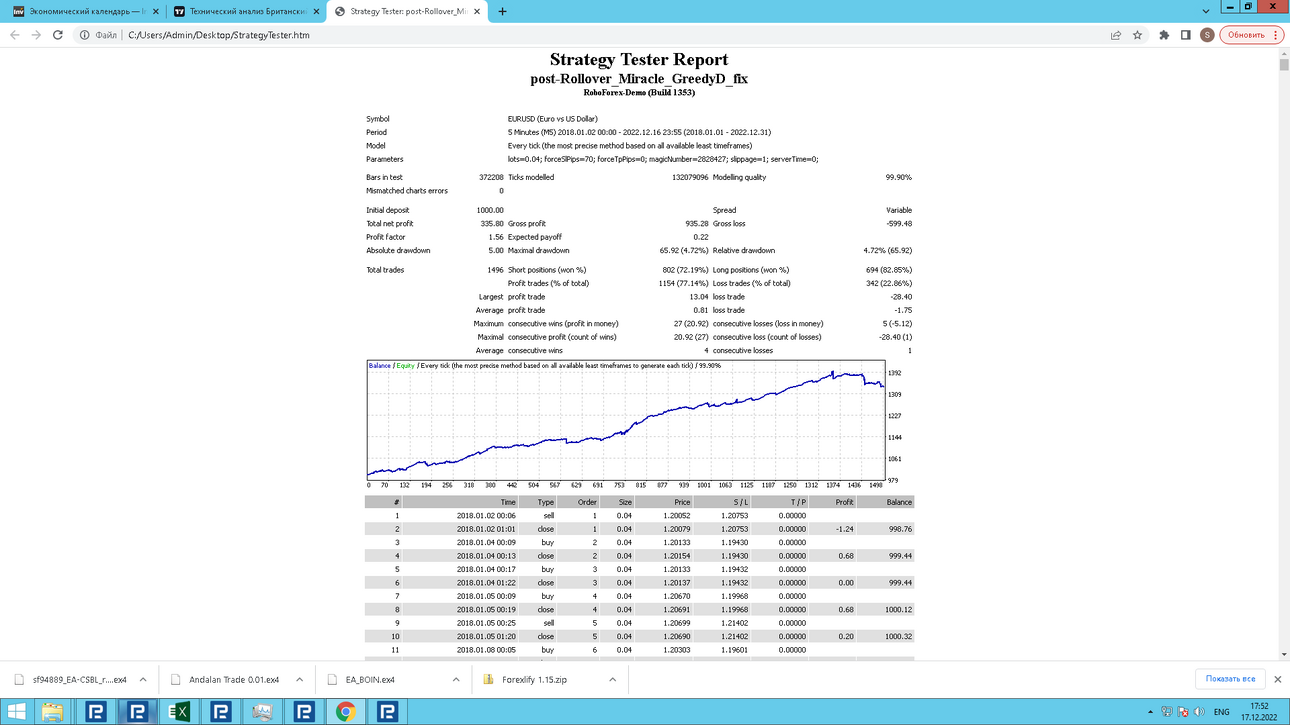The width and height of the screenshot is (1290, 725).
Task: Click the Gross loss value -599.48
Action: point(897,224)
